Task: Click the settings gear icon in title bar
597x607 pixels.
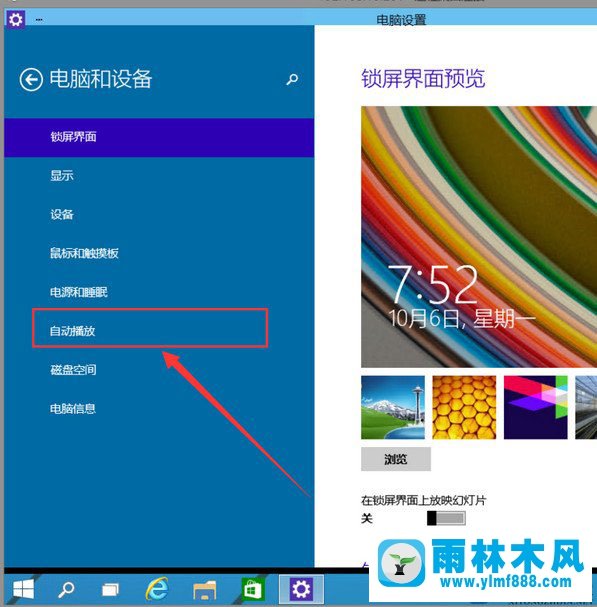Action: point(15,19)
